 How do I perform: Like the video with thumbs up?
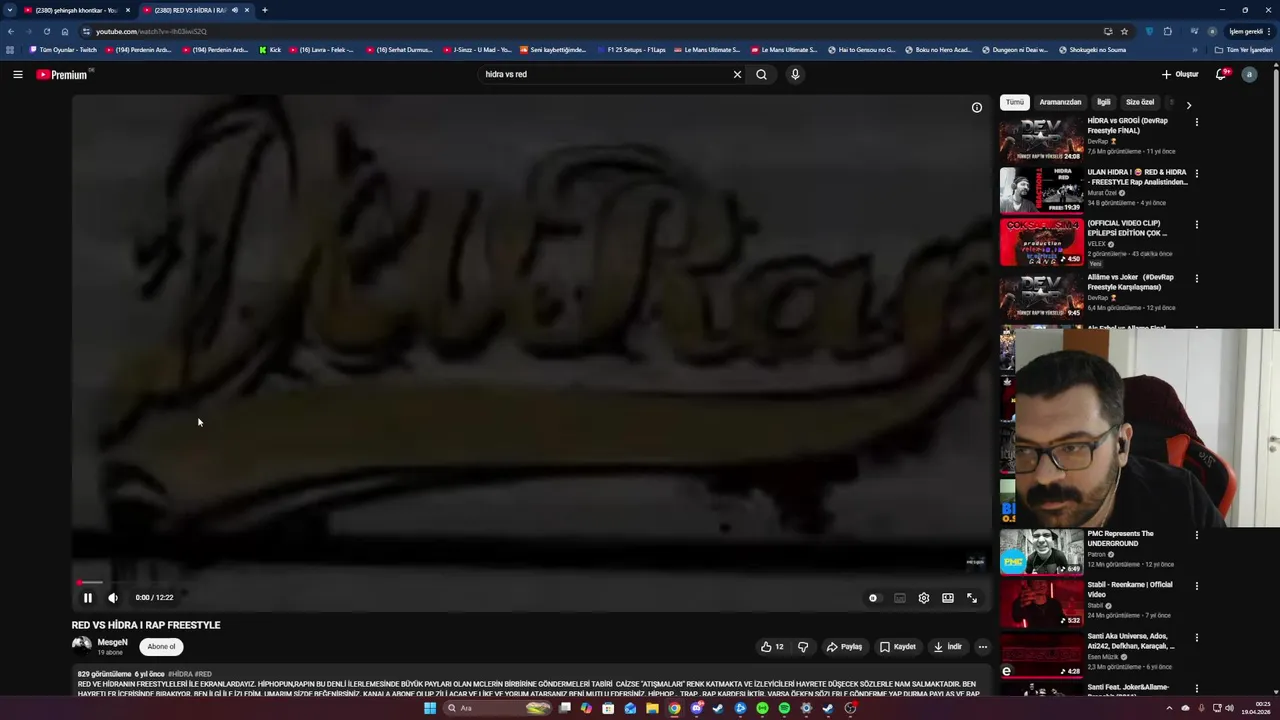click(772, 647)
